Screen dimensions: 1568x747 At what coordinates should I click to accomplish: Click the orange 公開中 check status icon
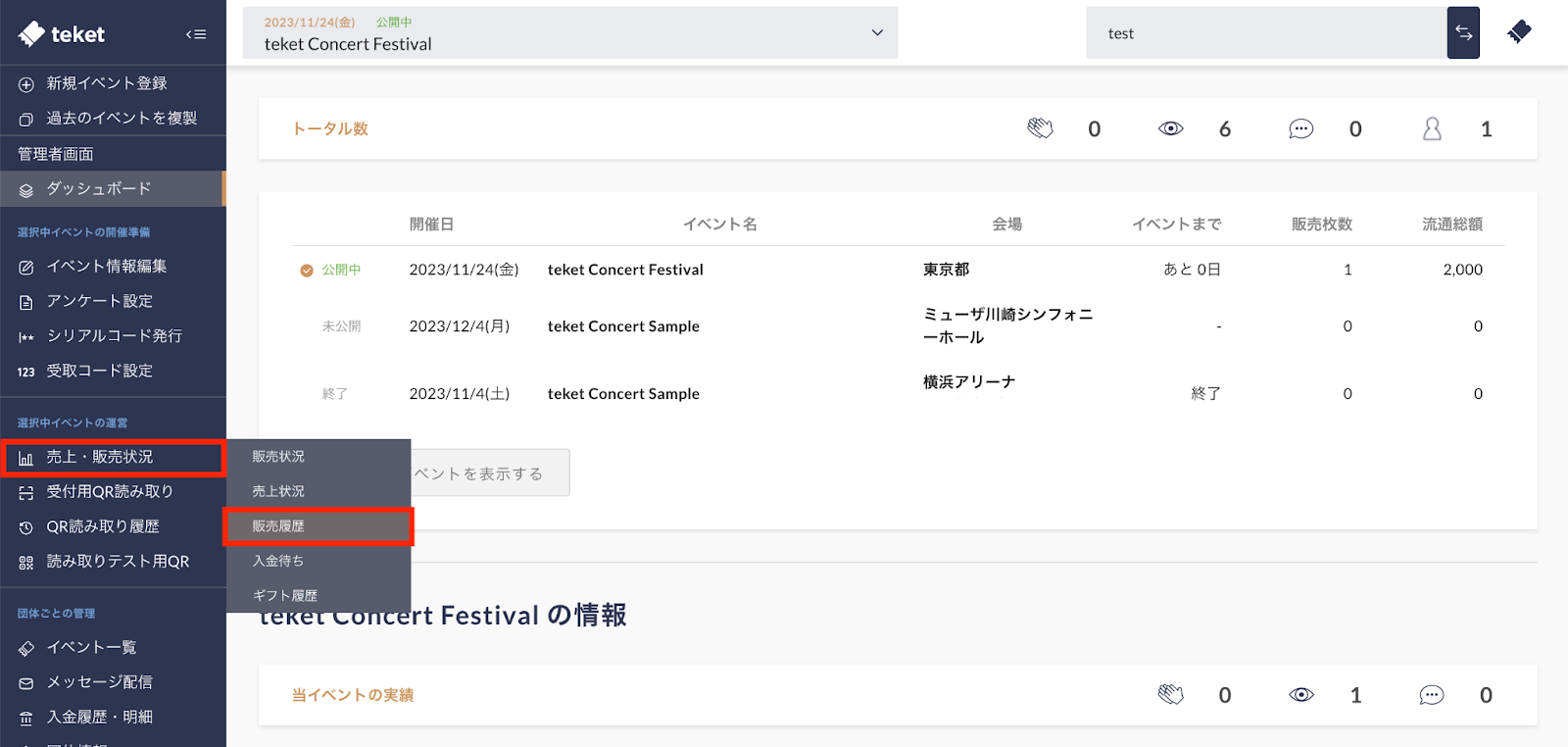(307, 271)
